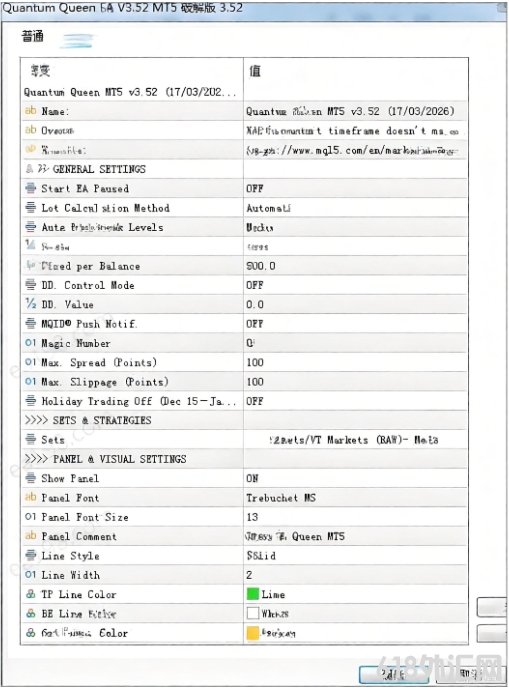
Task: Click the ab icon beside Panel Comment
Action: pyautogui.click(x=30, y=536)
